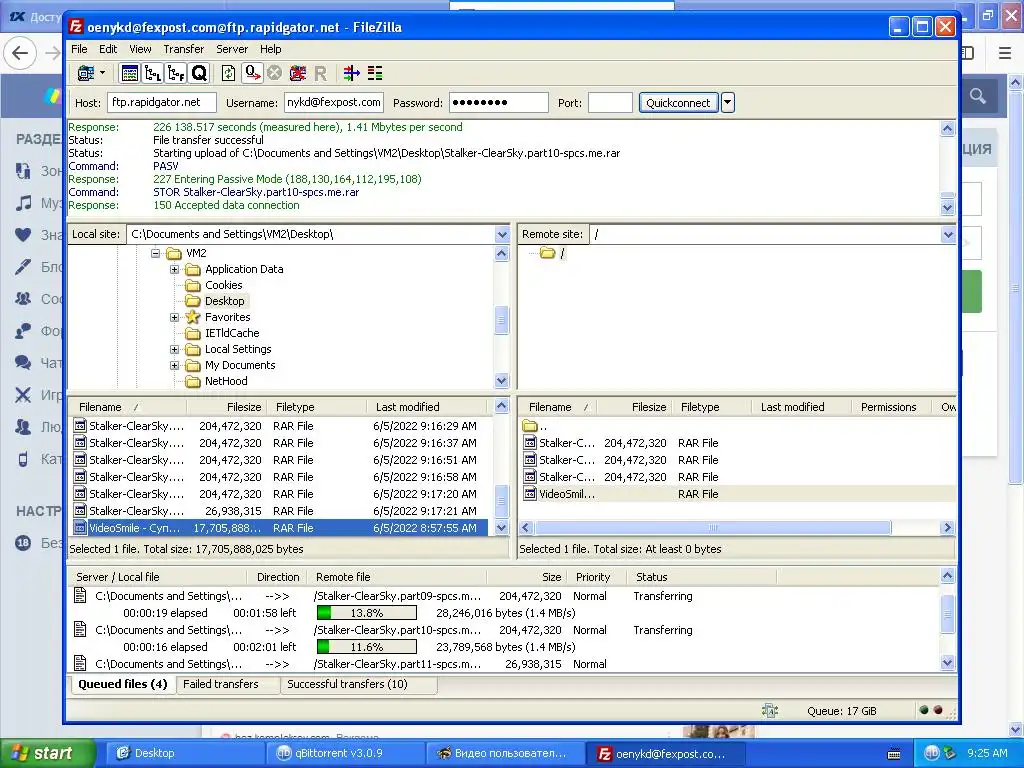1024x768 pixels.
Task: Select local 26,938,315 byte Stalker file
Action: [279, 511]
